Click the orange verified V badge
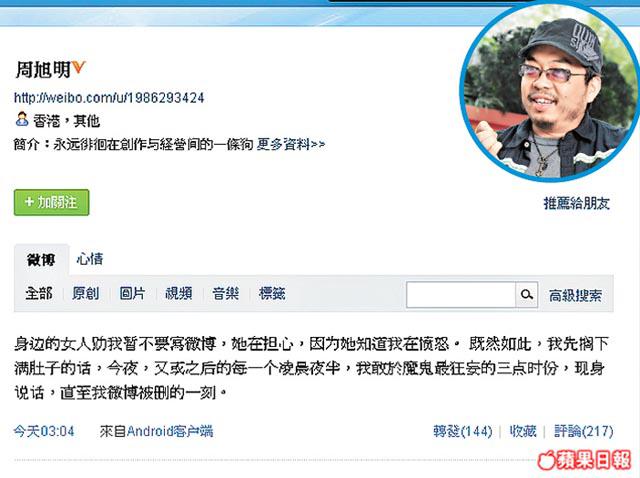Viewport: 640px width, 478px height. [78, 68]
